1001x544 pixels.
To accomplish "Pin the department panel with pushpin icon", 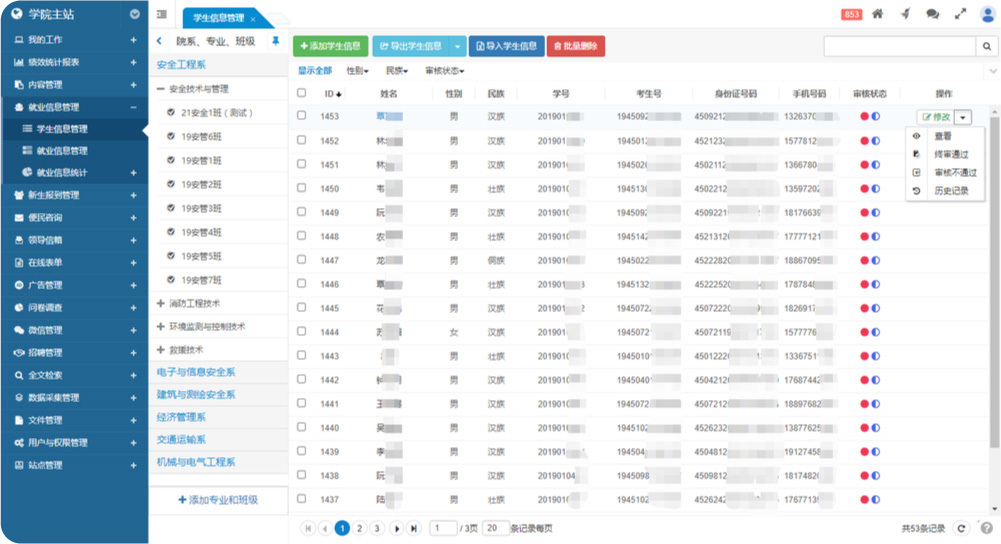I will coord(275,41).
